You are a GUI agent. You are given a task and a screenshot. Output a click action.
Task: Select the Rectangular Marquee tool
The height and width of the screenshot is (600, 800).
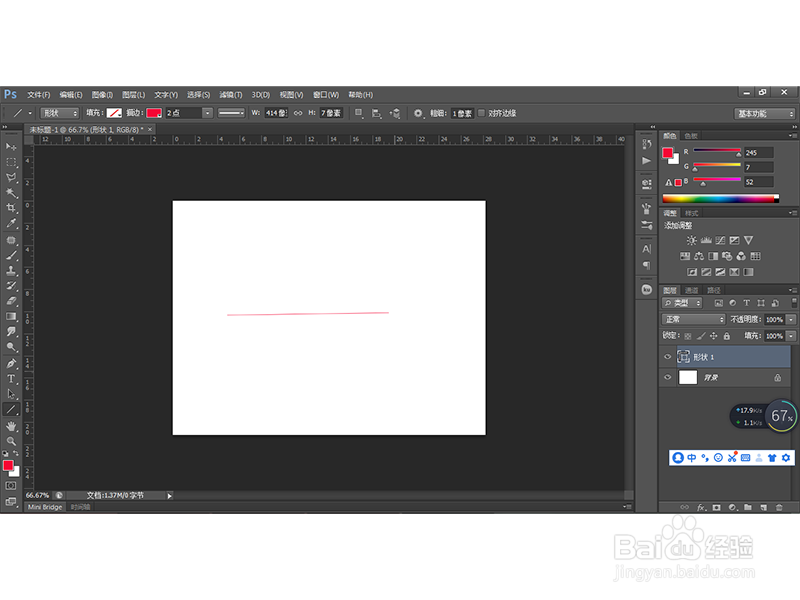coord(11,162)
